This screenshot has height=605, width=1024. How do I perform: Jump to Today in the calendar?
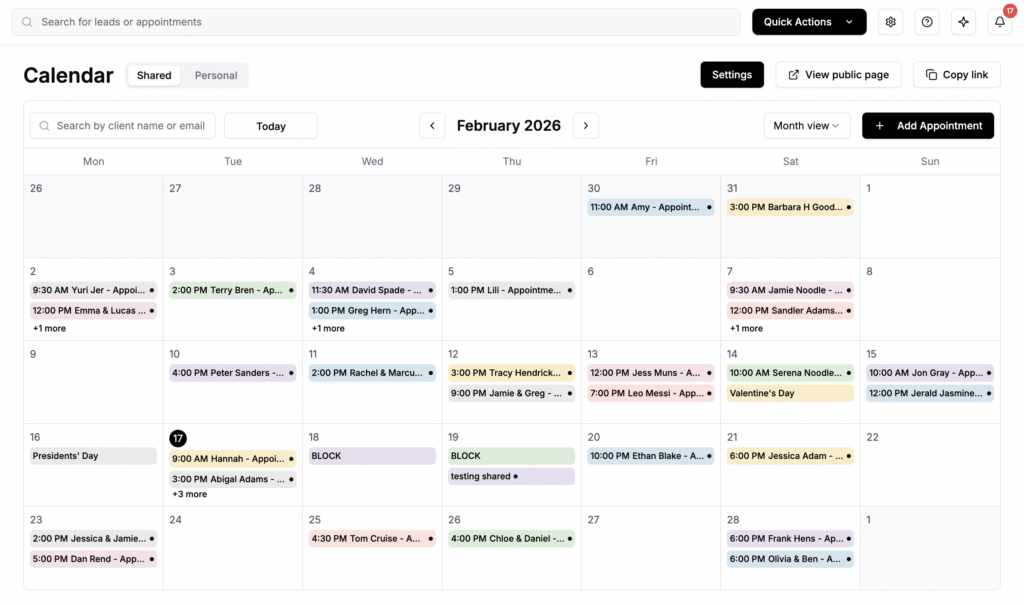[271, 126]
